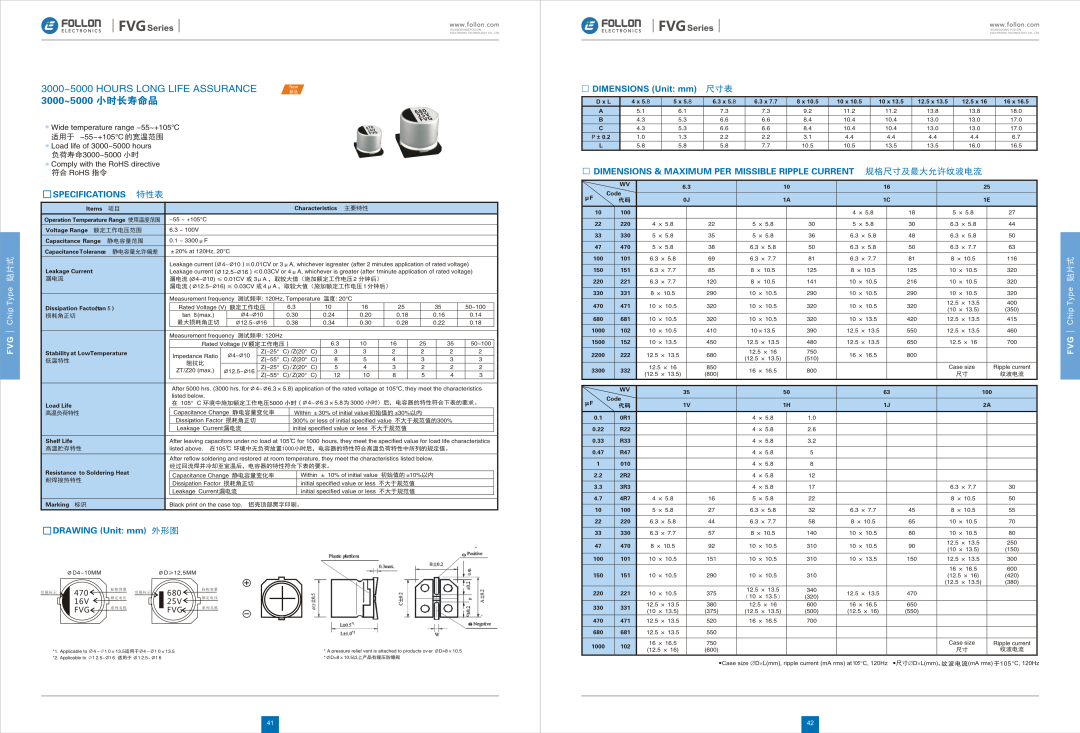Select the 'Shelf Life' row label
1080x733 pixels.
coord(103,444)
